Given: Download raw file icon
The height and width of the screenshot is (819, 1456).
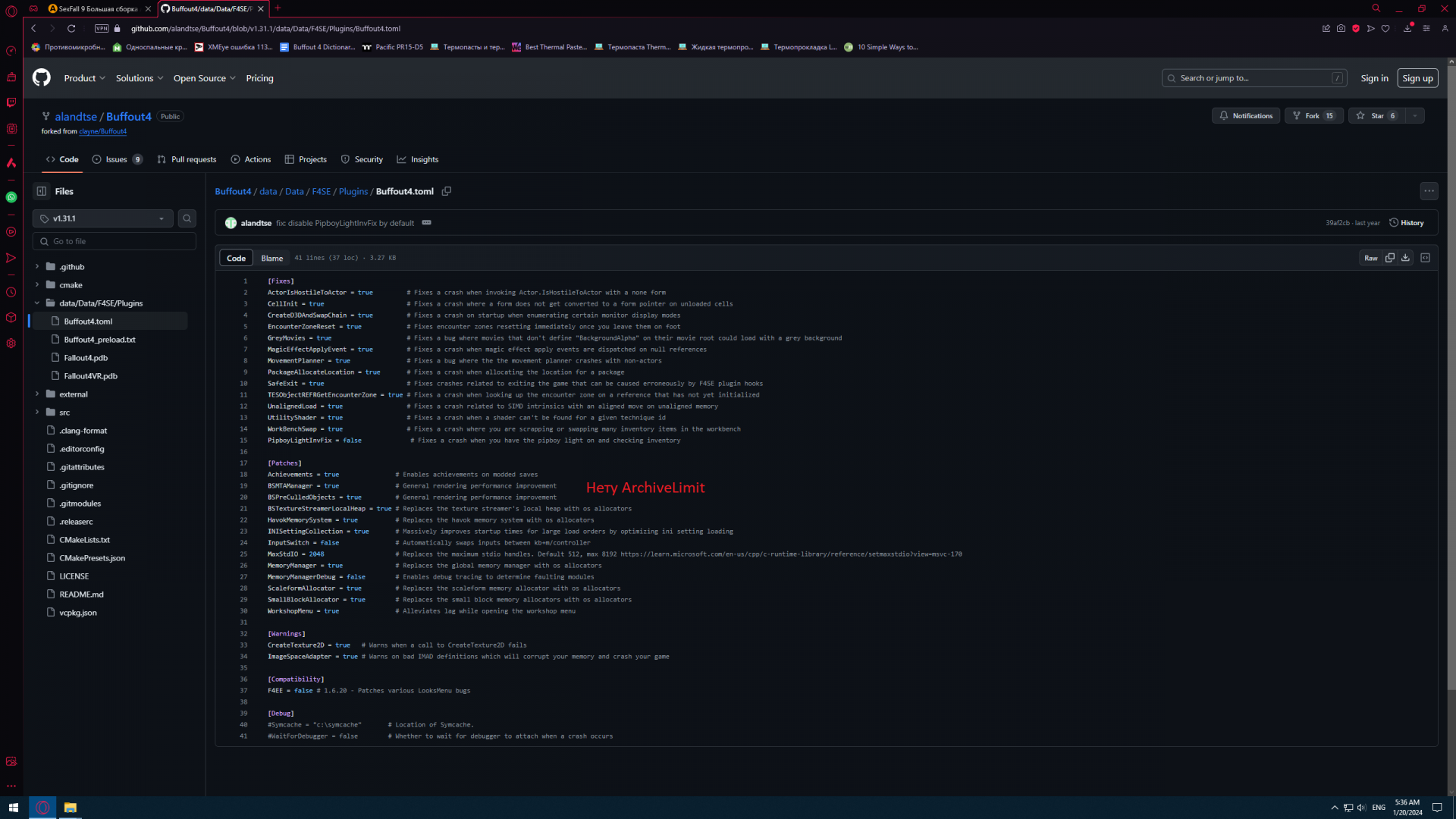Looking at the screenshot, I should coord(1405,258).
